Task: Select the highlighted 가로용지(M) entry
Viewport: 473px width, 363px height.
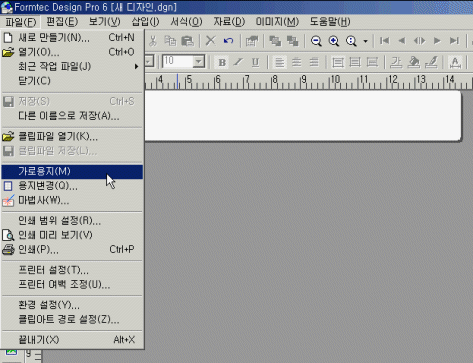Action: pos(72,172)
